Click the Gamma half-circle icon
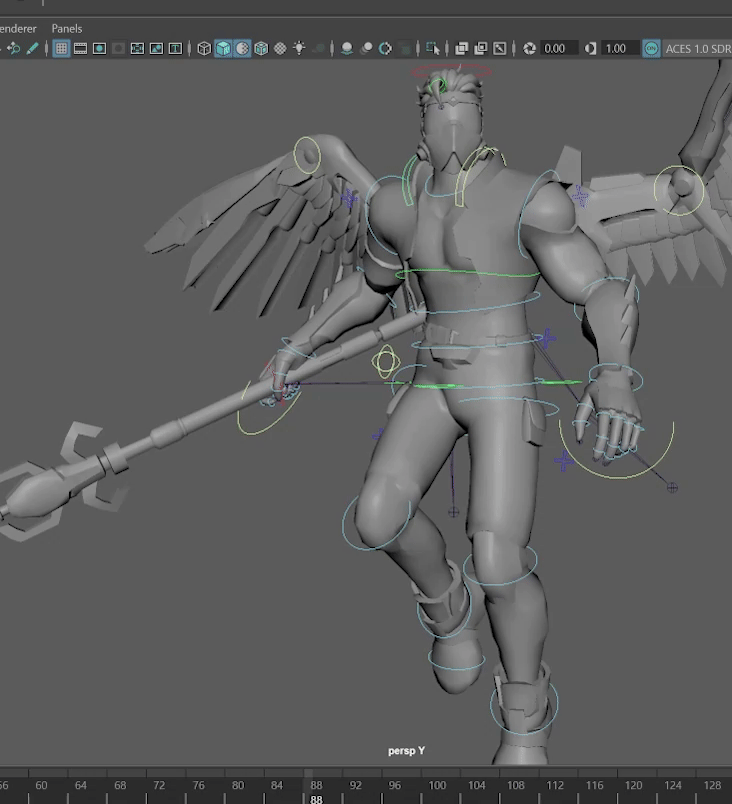The height and width of the screenshot is (804, 732). click(590, 49)
